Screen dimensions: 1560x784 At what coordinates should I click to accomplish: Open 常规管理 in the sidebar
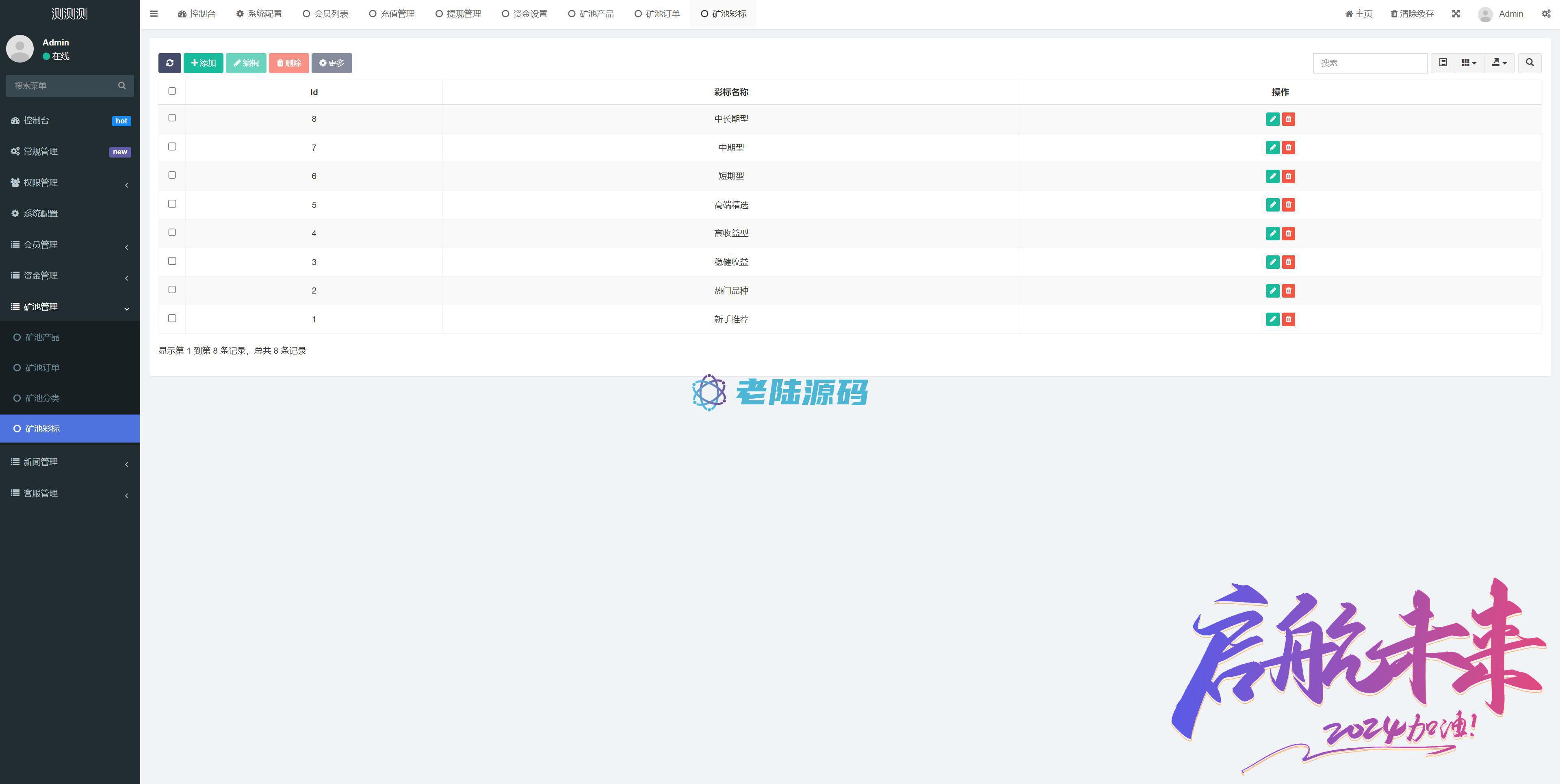(x=69, y=151)
